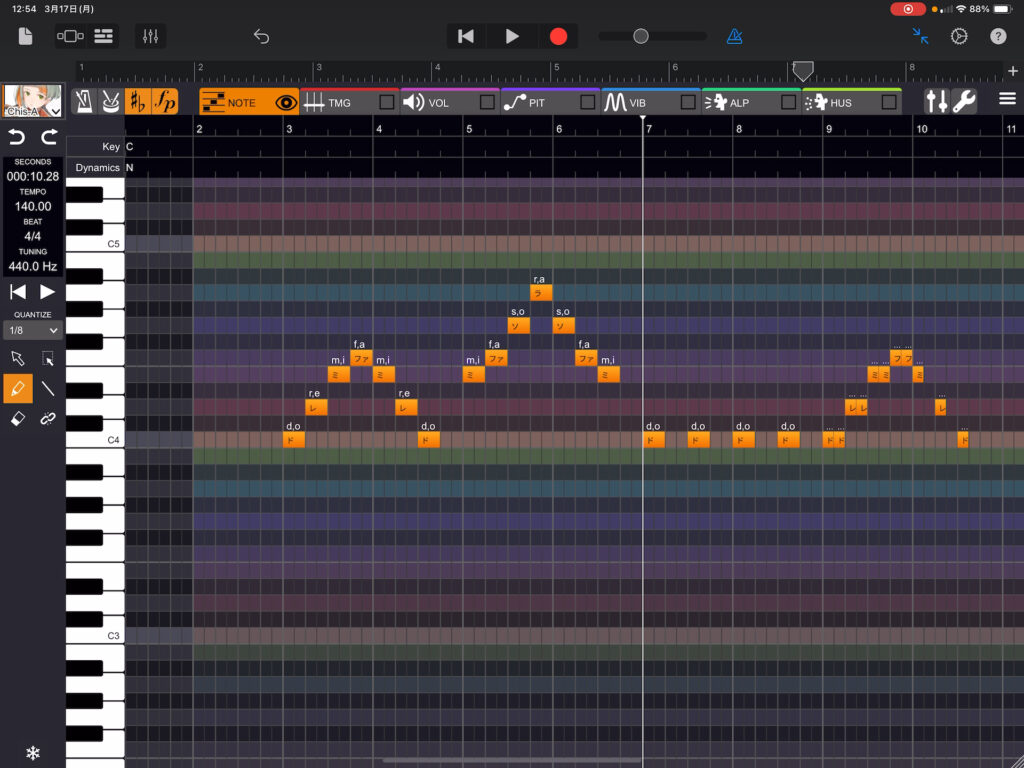Enable the TMG parameter checkbox
This screenshot has height=768, width=1024.
387,102
